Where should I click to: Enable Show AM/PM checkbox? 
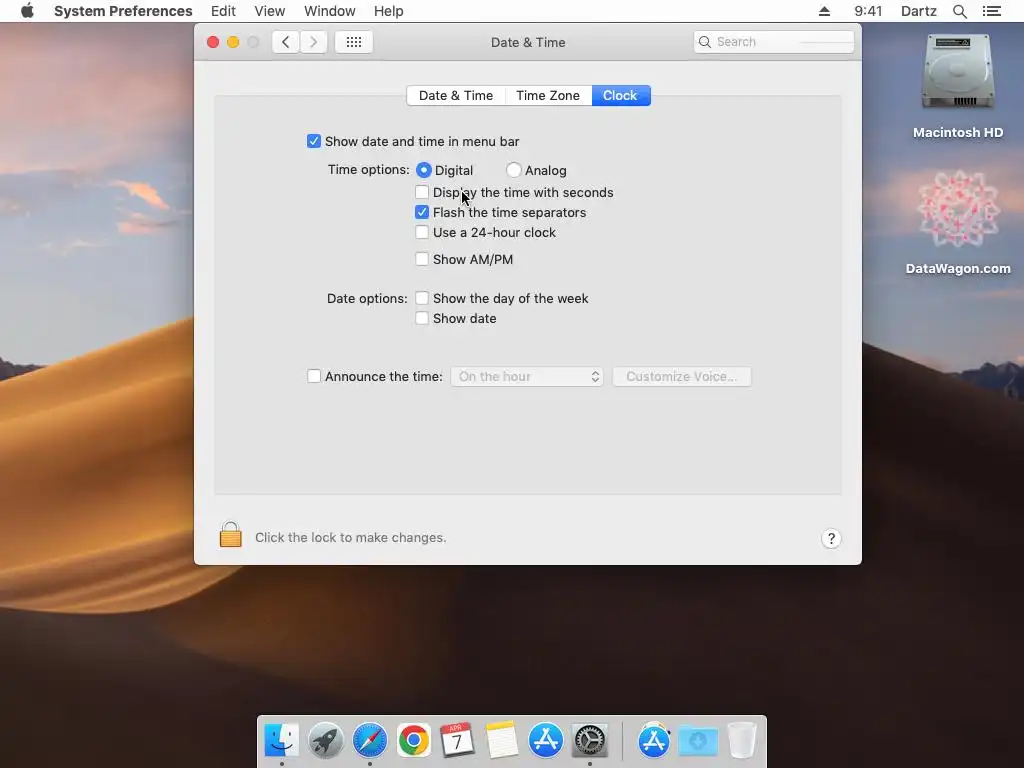[x=422, y=259]
